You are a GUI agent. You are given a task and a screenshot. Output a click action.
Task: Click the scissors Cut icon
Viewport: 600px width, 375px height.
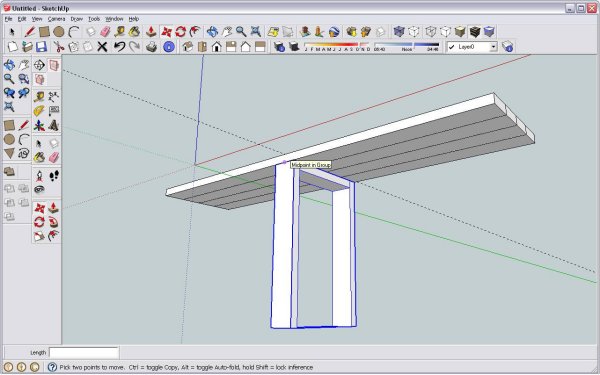(59, 47)
